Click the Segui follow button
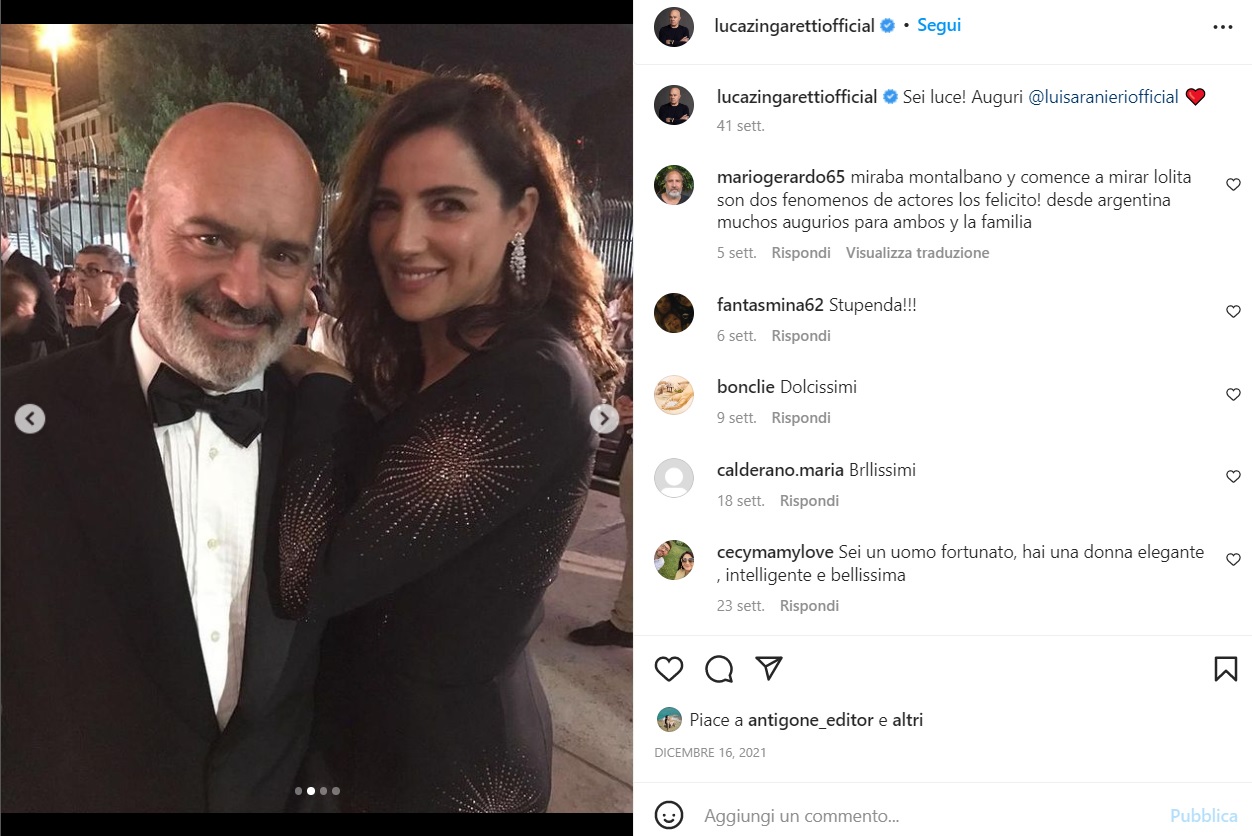The width and height of the screenshot is (1252, 836). click(x=939, y=26)
